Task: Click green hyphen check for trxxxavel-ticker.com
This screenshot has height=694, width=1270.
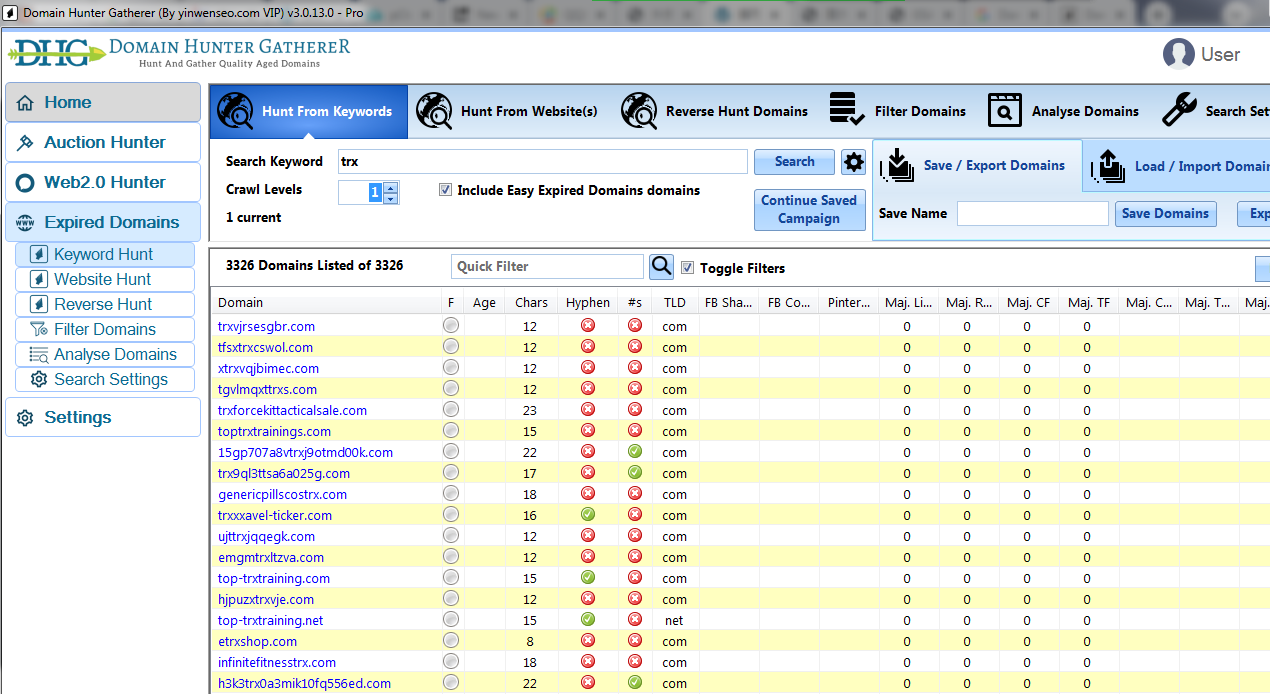Action: tap(588, 514)
